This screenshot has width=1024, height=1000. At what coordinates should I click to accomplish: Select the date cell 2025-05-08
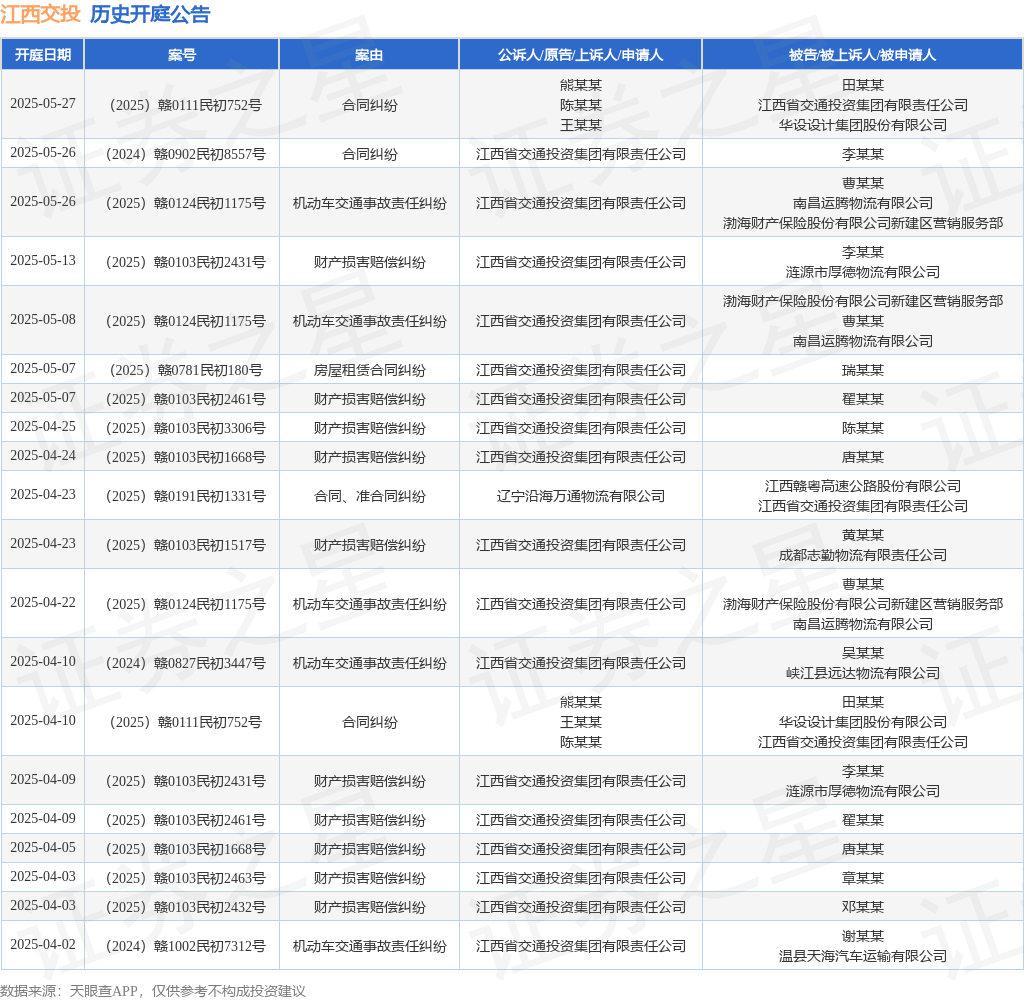[42, 319]
